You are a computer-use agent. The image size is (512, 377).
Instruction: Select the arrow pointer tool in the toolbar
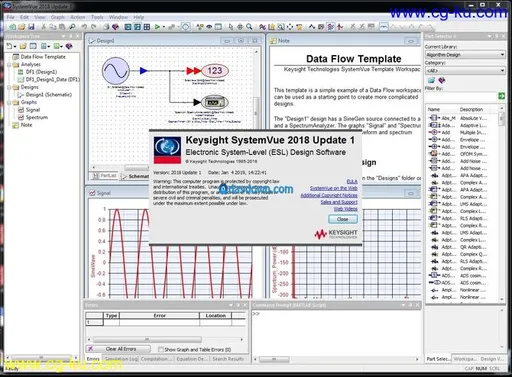(230, 27)
